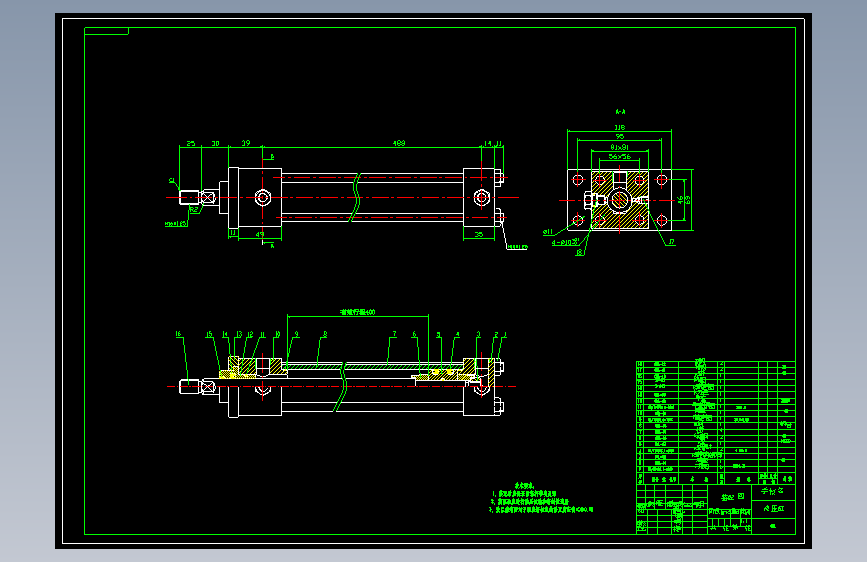This screenshot has height=562, width=867.
Task: Select the stroke 400 dimension label
Action: click(357, 312)
